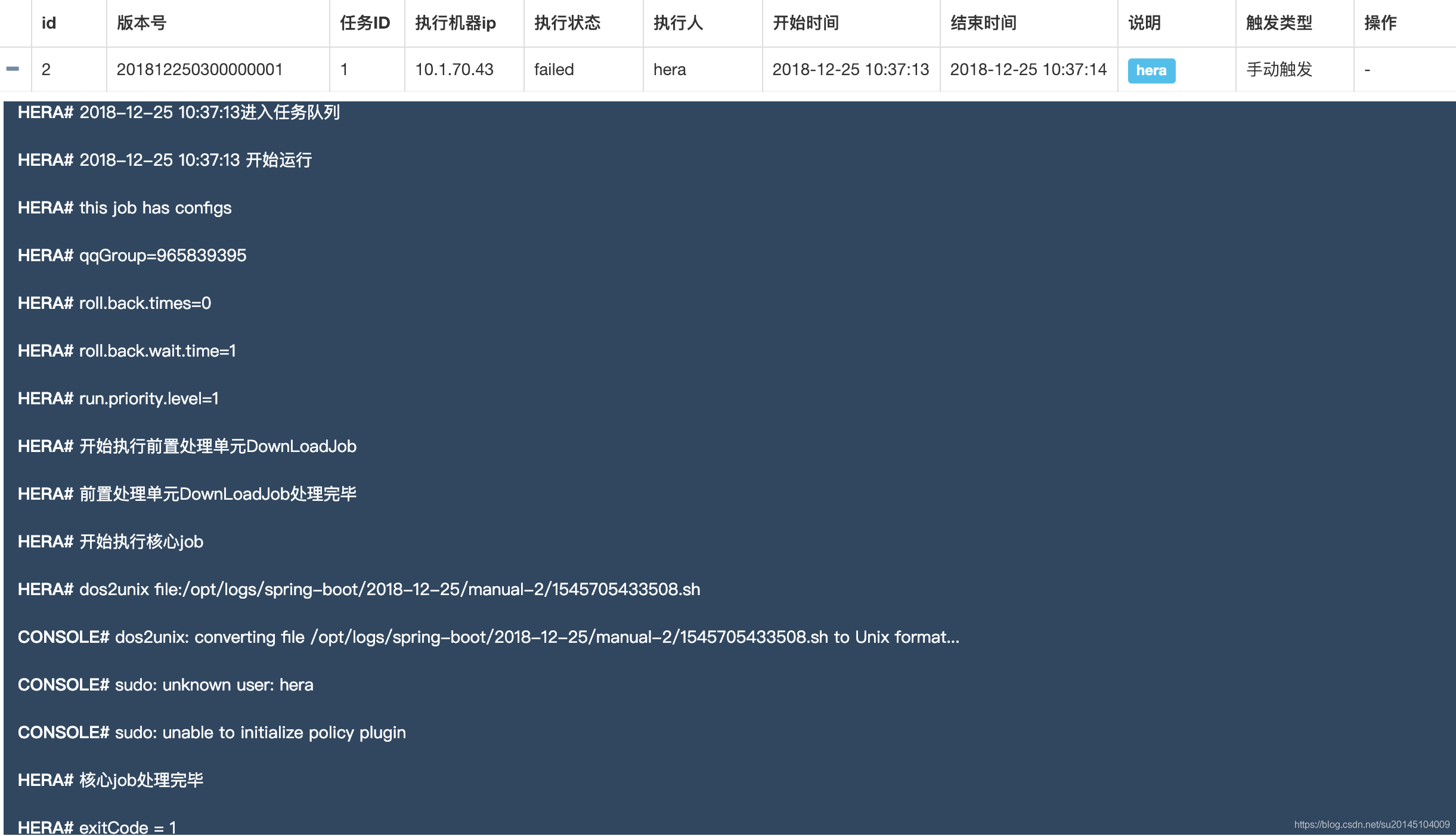This screenshot has height=836, width=1456.
Task: Click the 执行状态 column header
Action: (x=567, y=23)
